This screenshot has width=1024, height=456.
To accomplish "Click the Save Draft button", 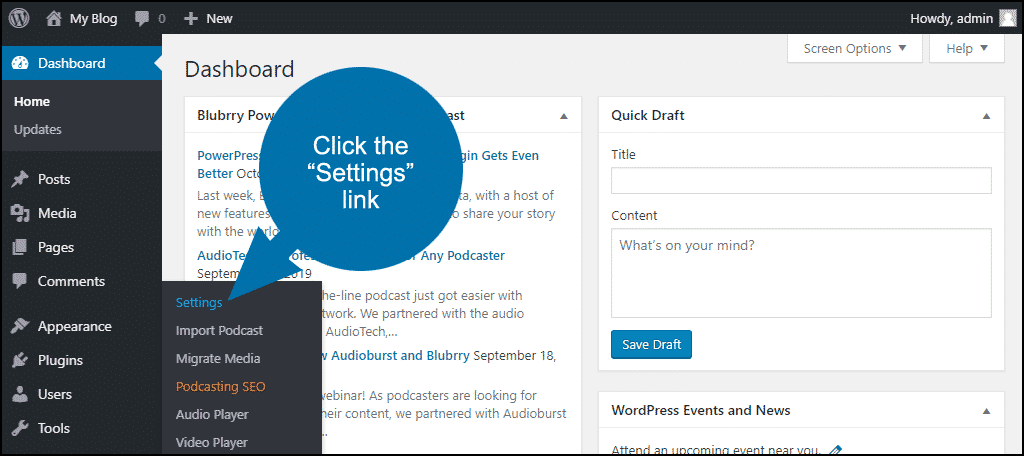I will click(x=651, y=345).
